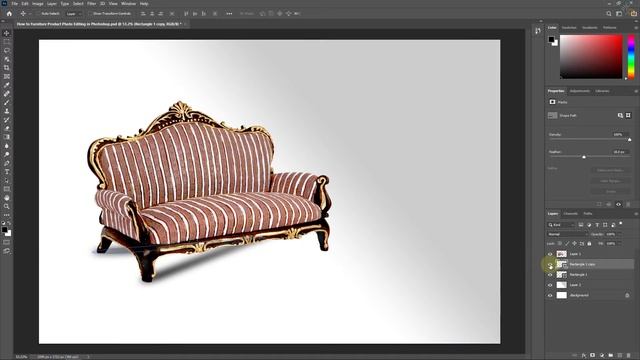Switch to the Paths tab
The image size is (640, 360).
pyautogui.click(x=588, y=213)
